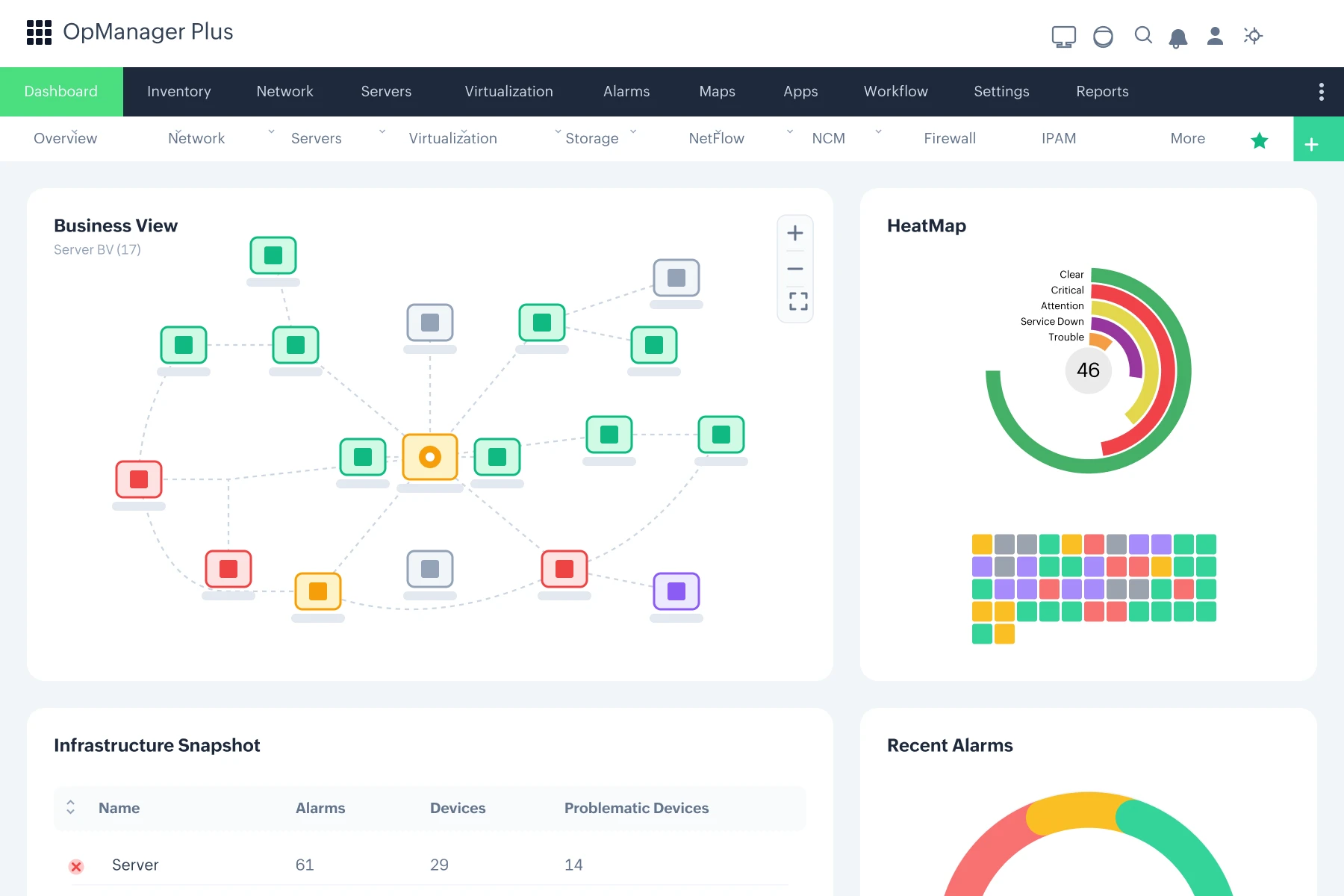Open the Maps tab
This screenshot has width=1344, height=896.
(718, 92)
